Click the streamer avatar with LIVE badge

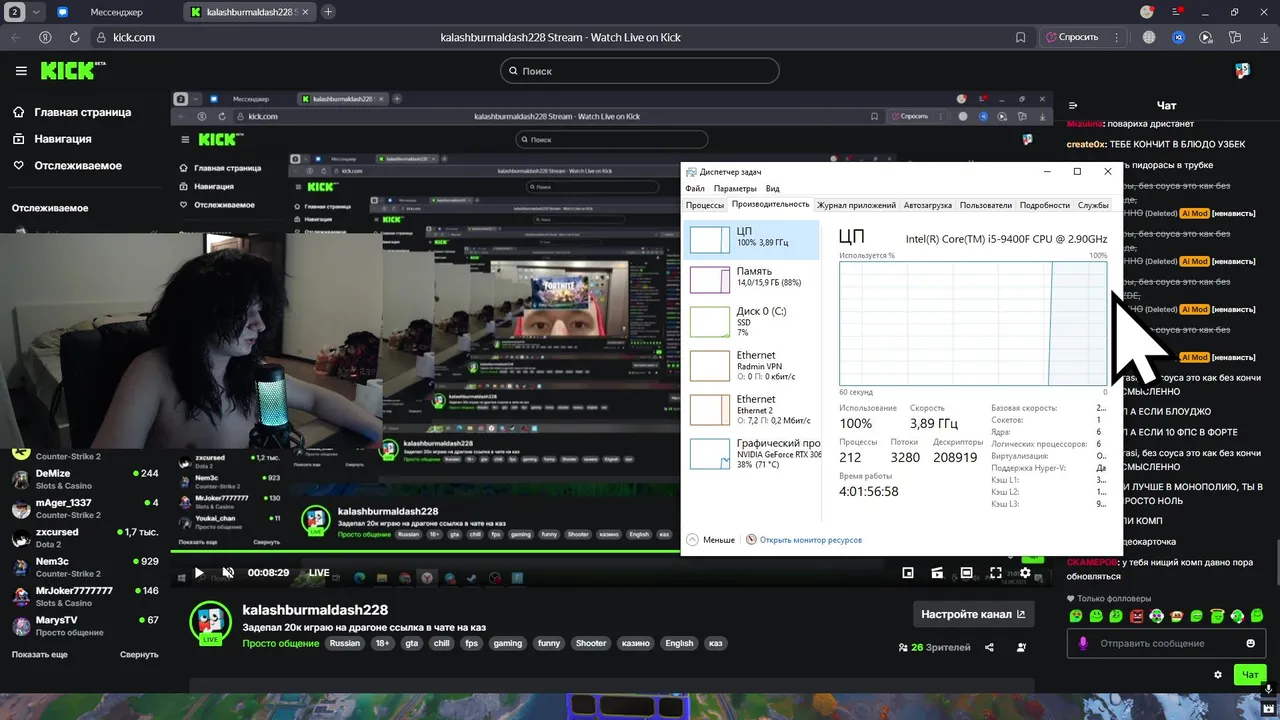coord(211,622)
